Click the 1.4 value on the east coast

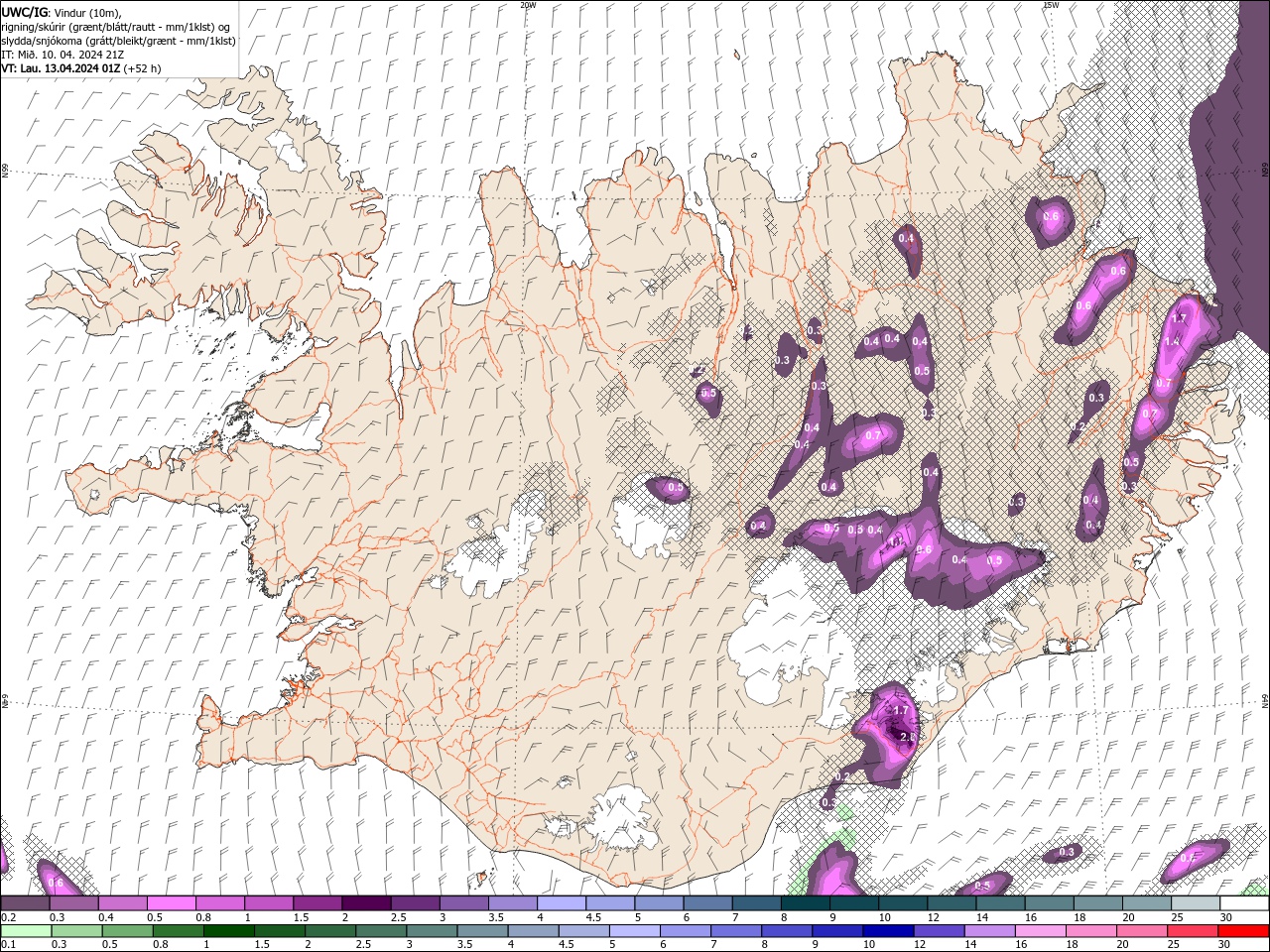click(x=1172, y=341)
